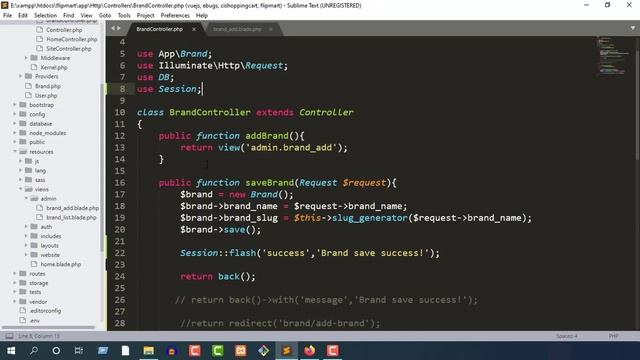Open the Find menu
The height and width of the screenshot is (360, 640).
[69, 16]
